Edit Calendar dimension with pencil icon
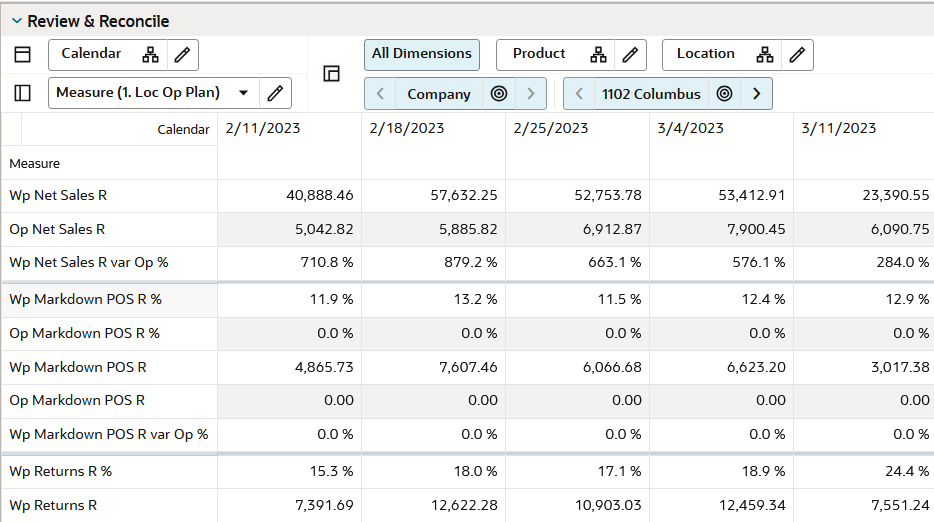This screenshot has height=522, width=934. point(182,55)
